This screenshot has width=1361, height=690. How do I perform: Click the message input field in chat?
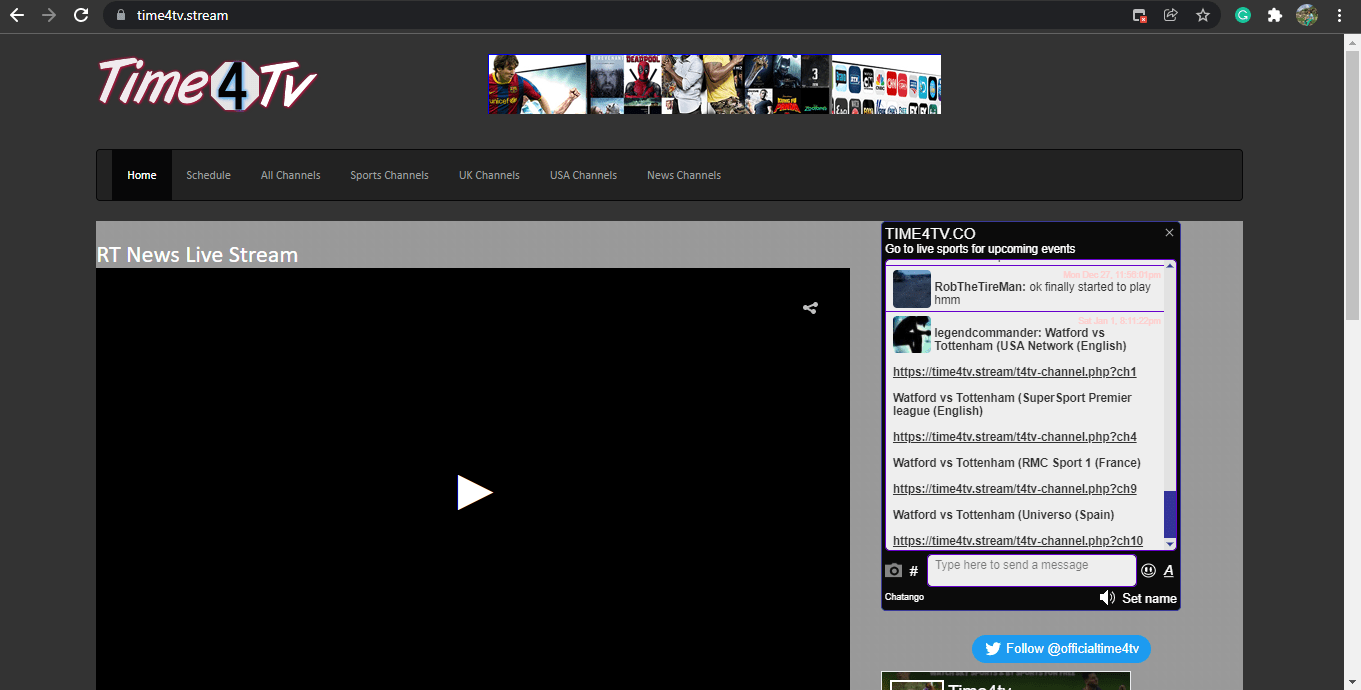coord(1032,570)
